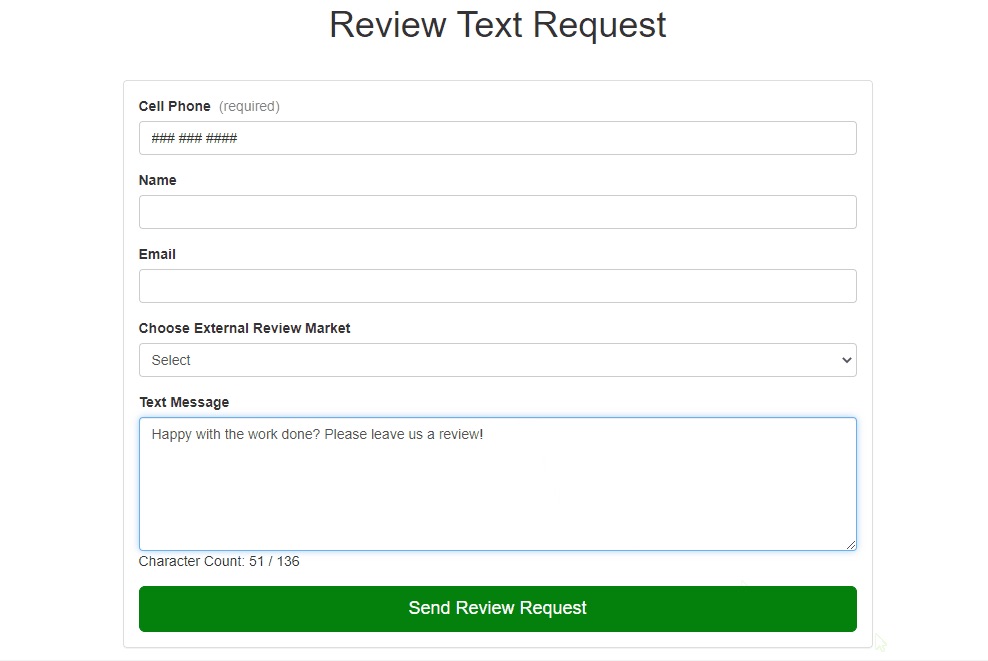Screen dimensions: 988x661
Task: Click the 'Choose External Review Market' label
Action: coord(244,328)
